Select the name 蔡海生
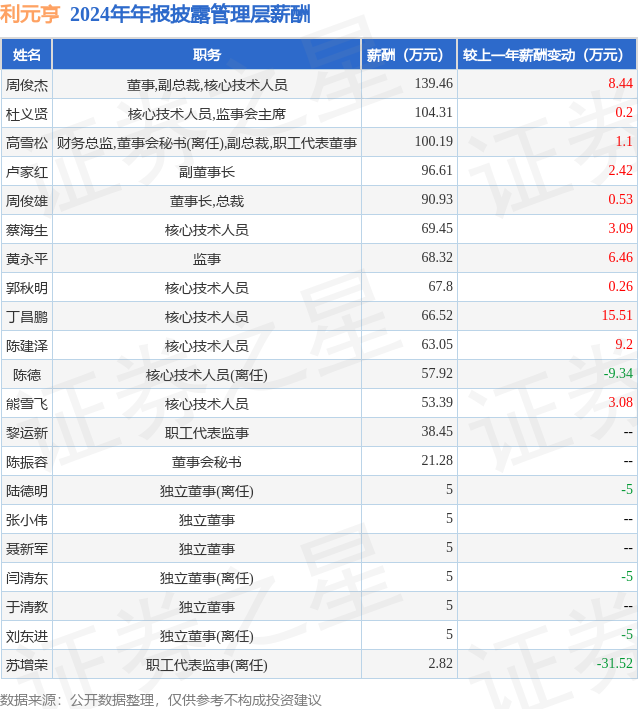 click(x=27, y=230)
